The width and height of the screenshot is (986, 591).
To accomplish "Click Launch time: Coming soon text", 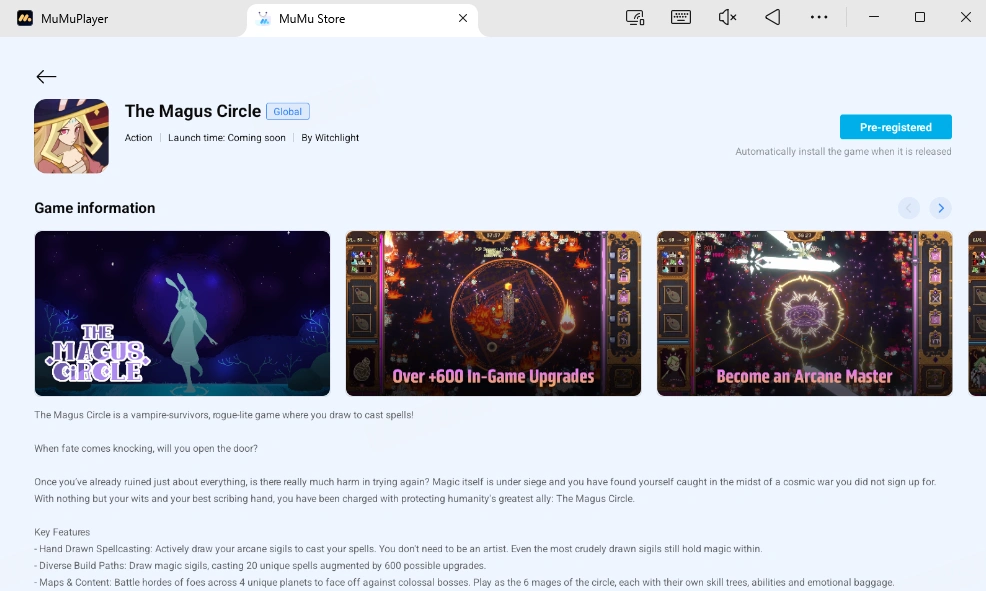I will (x=226, y=138).
